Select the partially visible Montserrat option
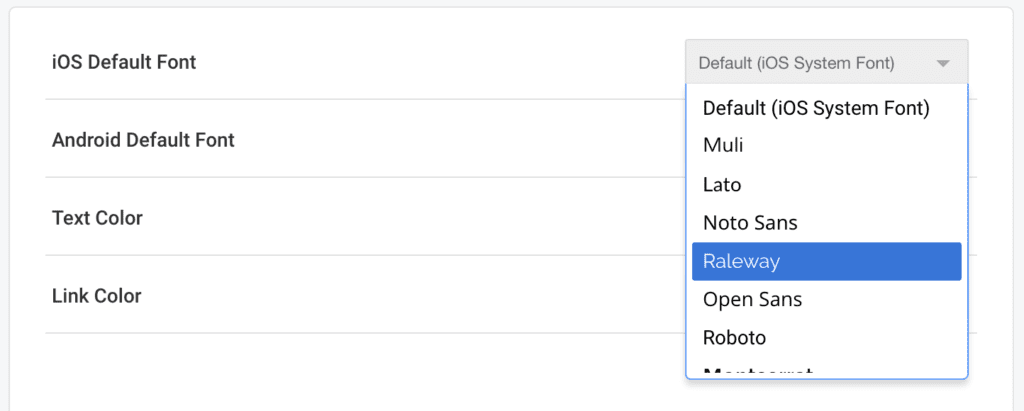 (x=758, y=372)
